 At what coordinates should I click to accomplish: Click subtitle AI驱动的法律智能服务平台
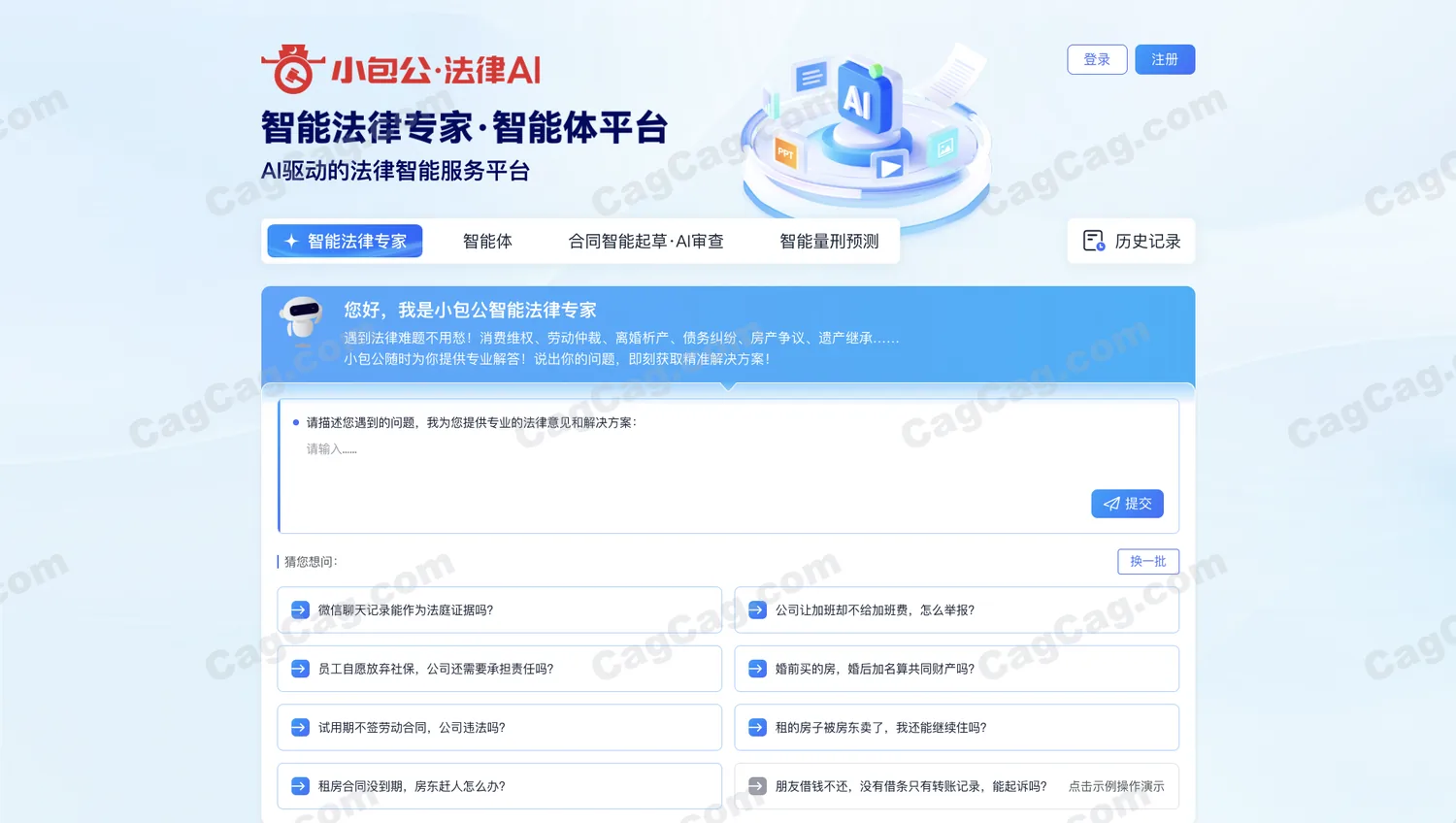point(395,171)
